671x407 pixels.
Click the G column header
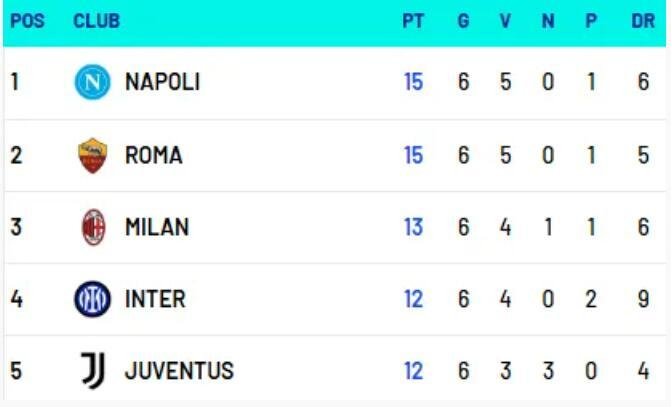tap(463, 21)
